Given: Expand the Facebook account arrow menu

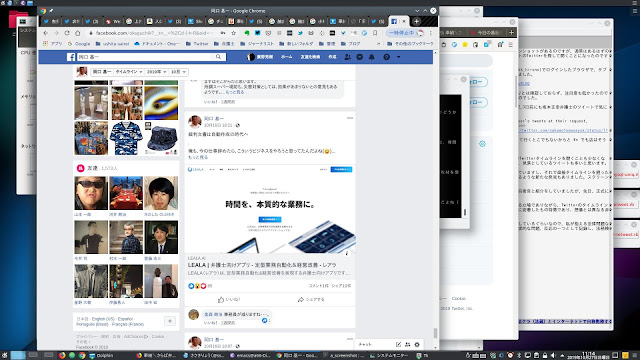Looking at the screenshot, I should 399,57.
